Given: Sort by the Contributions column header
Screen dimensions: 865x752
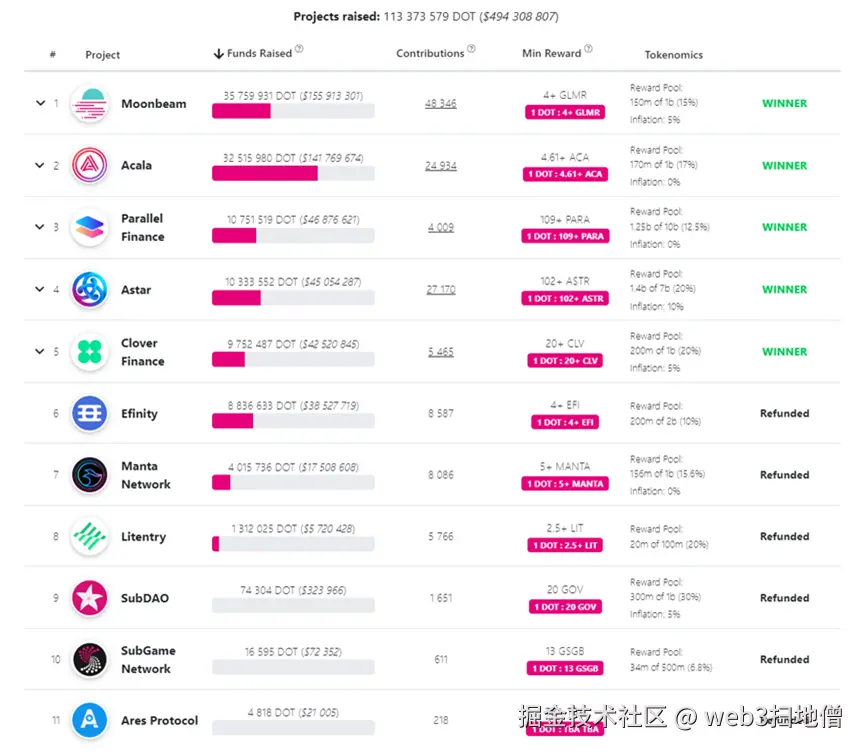Looking at the screenshot, I should pyautogui.click(x=430, y=53).
